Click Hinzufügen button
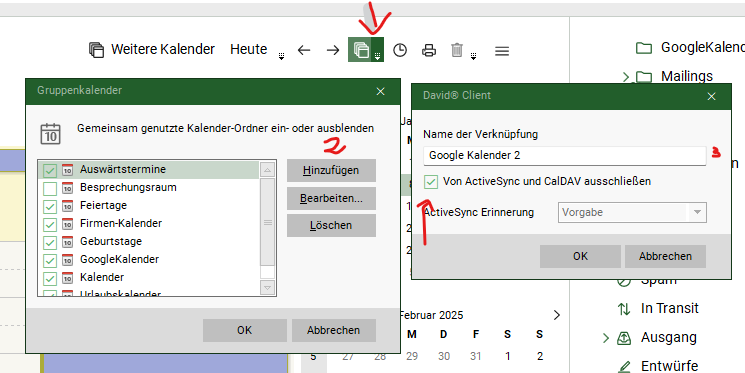 [331, 170]
